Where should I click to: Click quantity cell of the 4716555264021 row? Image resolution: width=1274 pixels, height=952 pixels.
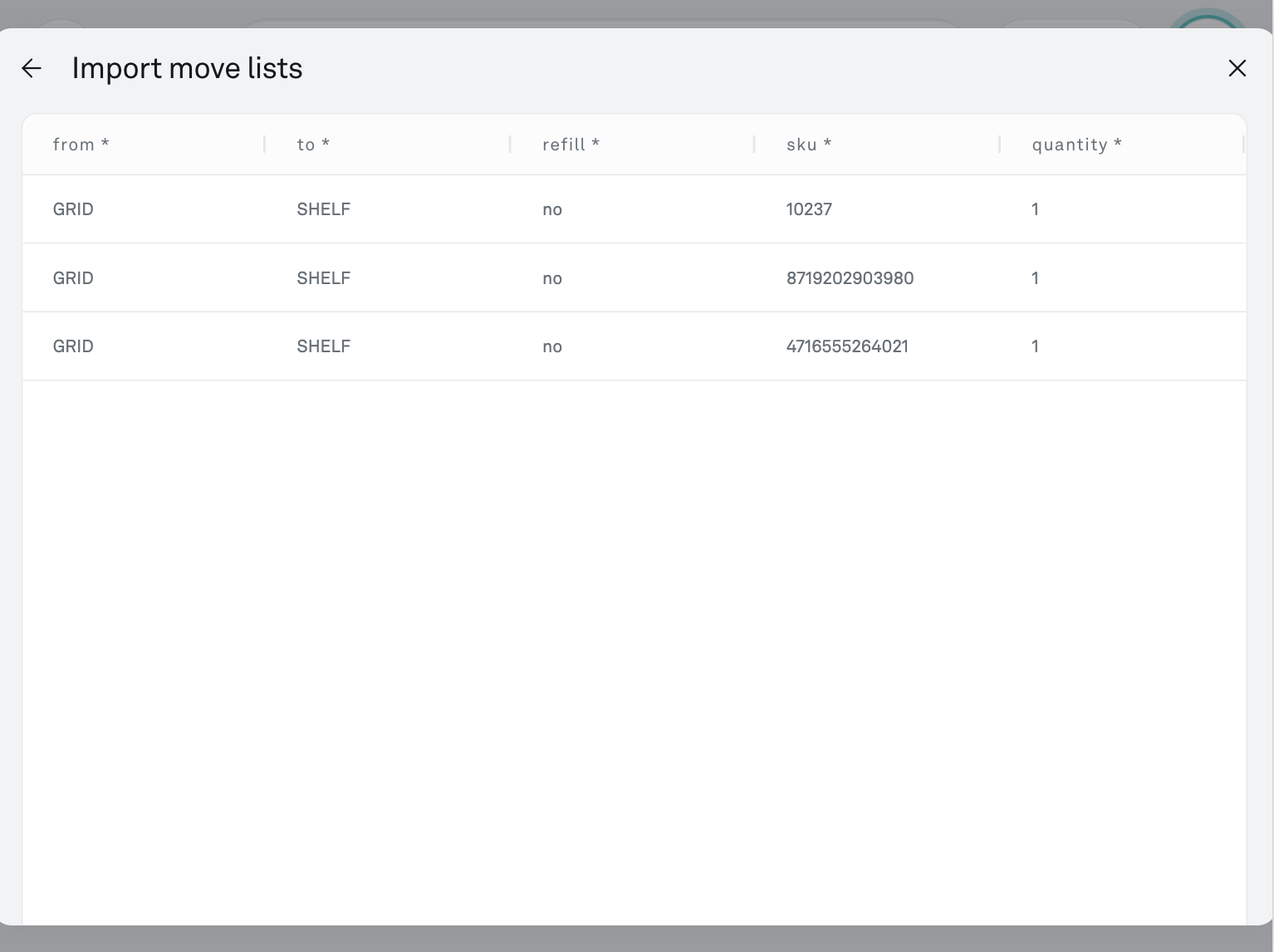click(1035, 346)
